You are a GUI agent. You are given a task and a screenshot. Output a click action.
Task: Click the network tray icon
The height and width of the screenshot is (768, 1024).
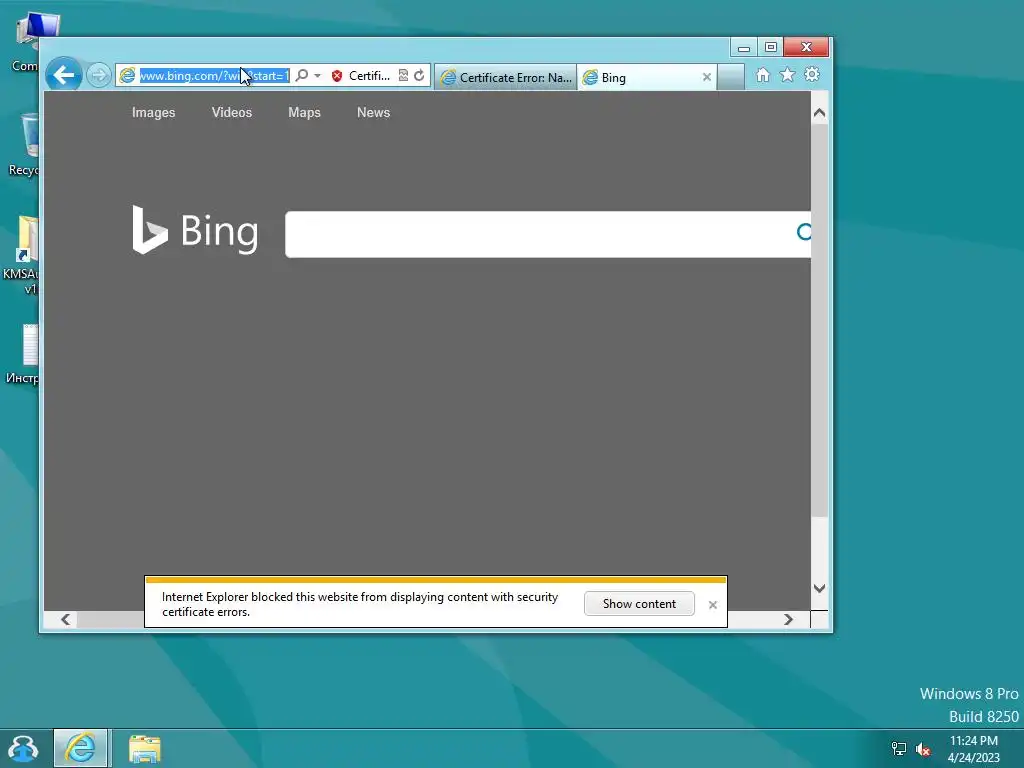click(899, 748)
